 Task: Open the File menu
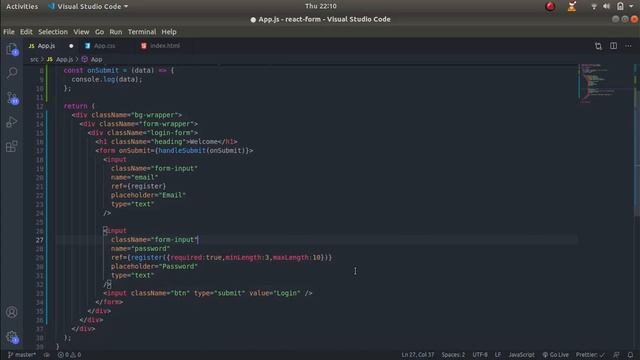[x=9, y=32]
